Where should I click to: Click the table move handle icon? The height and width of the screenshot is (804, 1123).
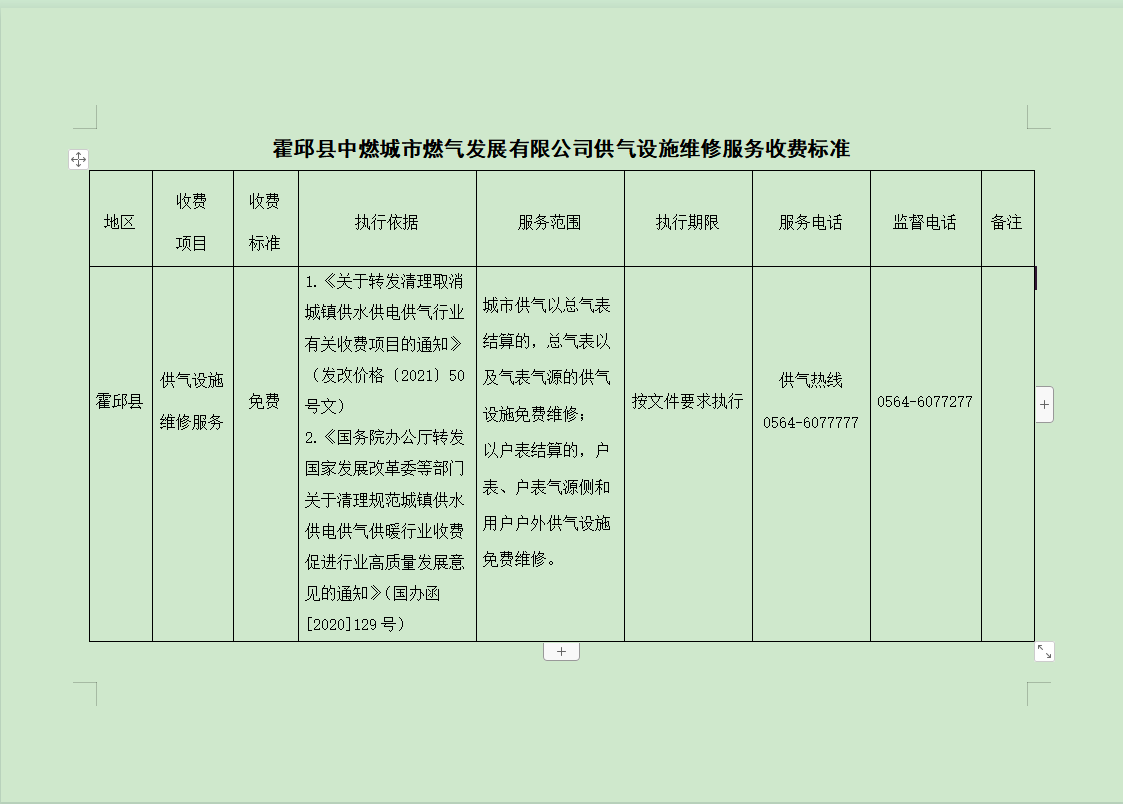coord(78,159)
